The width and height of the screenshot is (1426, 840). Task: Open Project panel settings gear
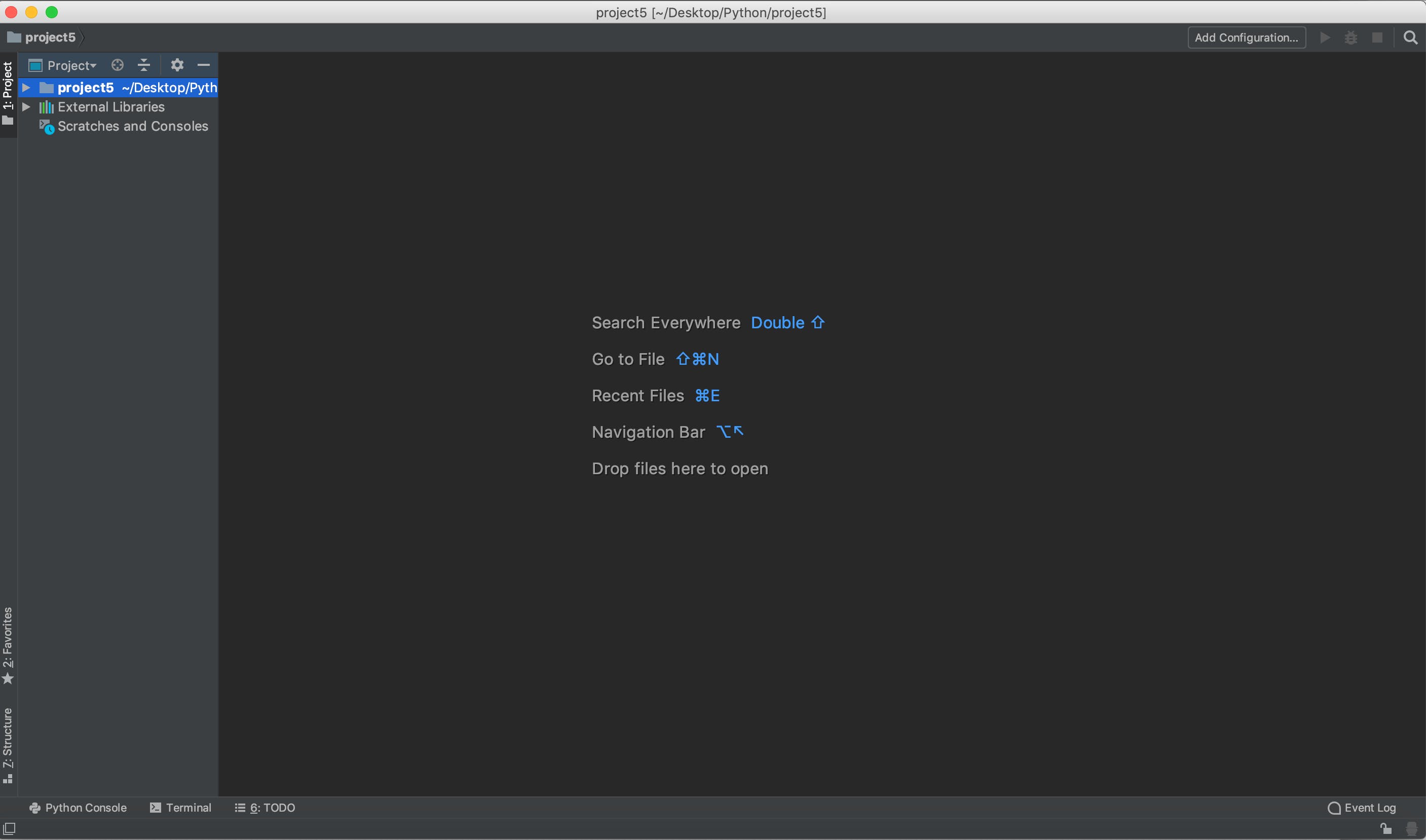pyautogui.click(x=177, y=65)
